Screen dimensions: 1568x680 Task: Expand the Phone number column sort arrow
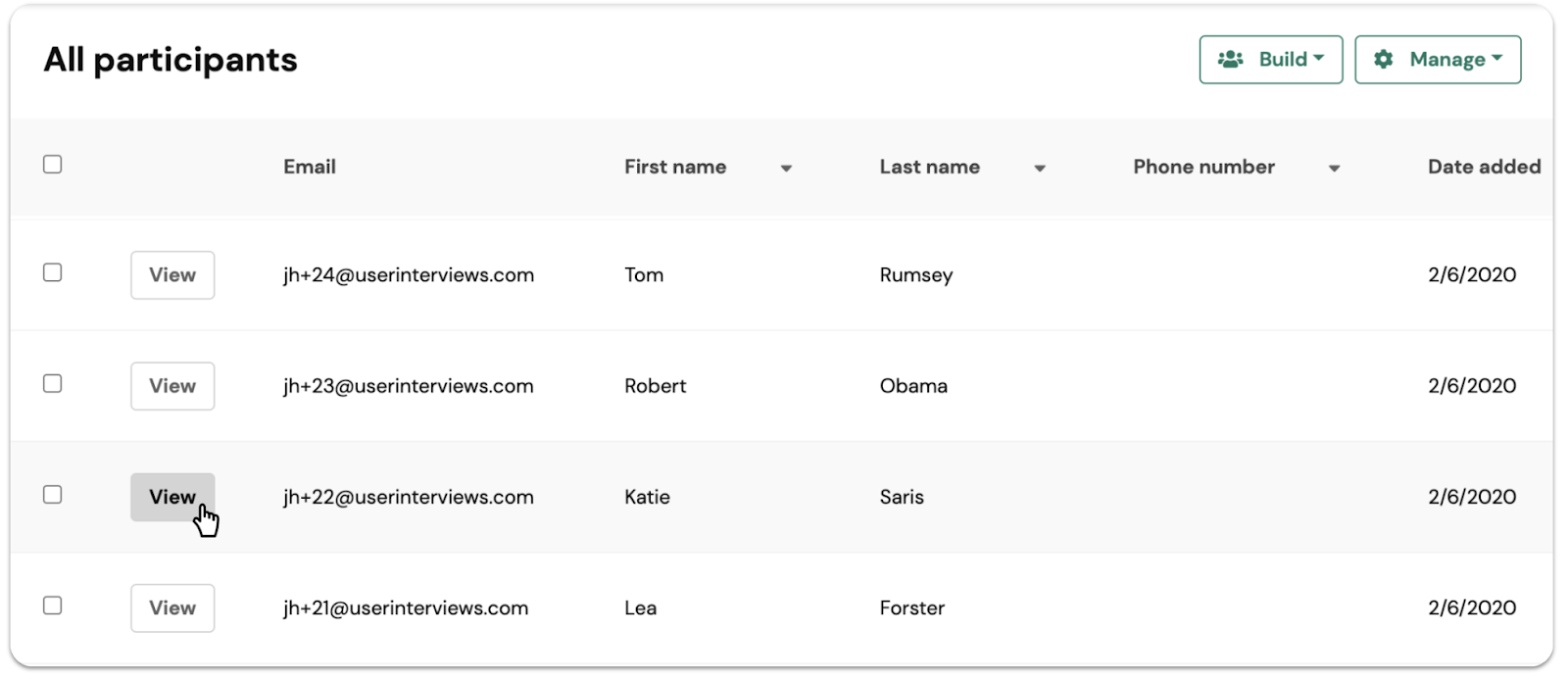(x=1334, y=169)
